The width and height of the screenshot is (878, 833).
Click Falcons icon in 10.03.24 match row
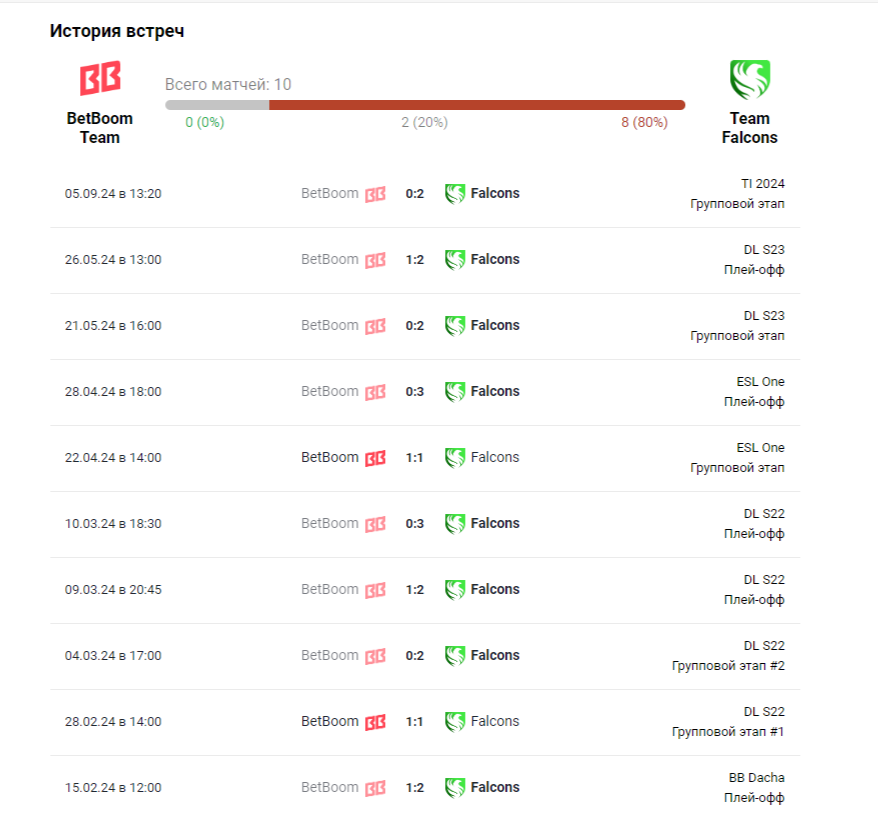point(455,523)
